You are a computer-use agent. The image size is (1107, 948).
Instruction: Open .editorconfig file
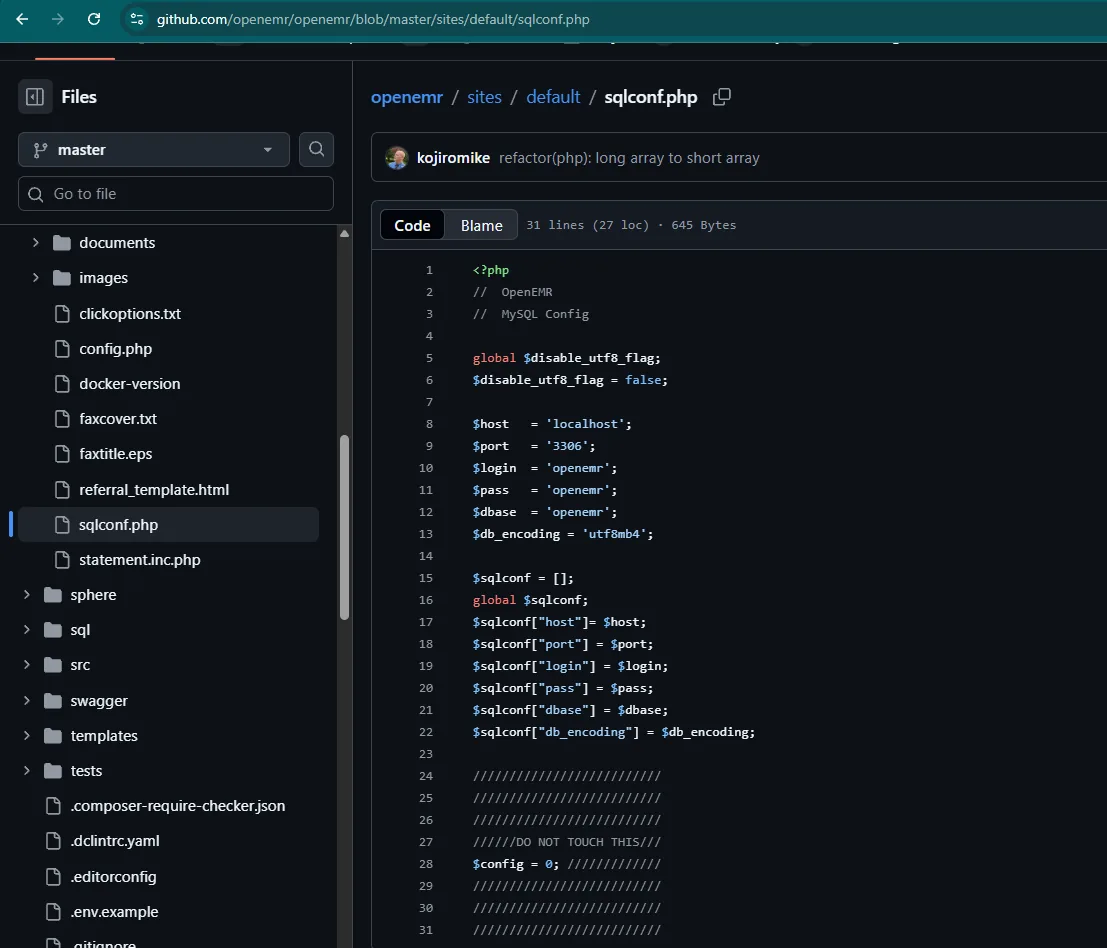point(114,877)
